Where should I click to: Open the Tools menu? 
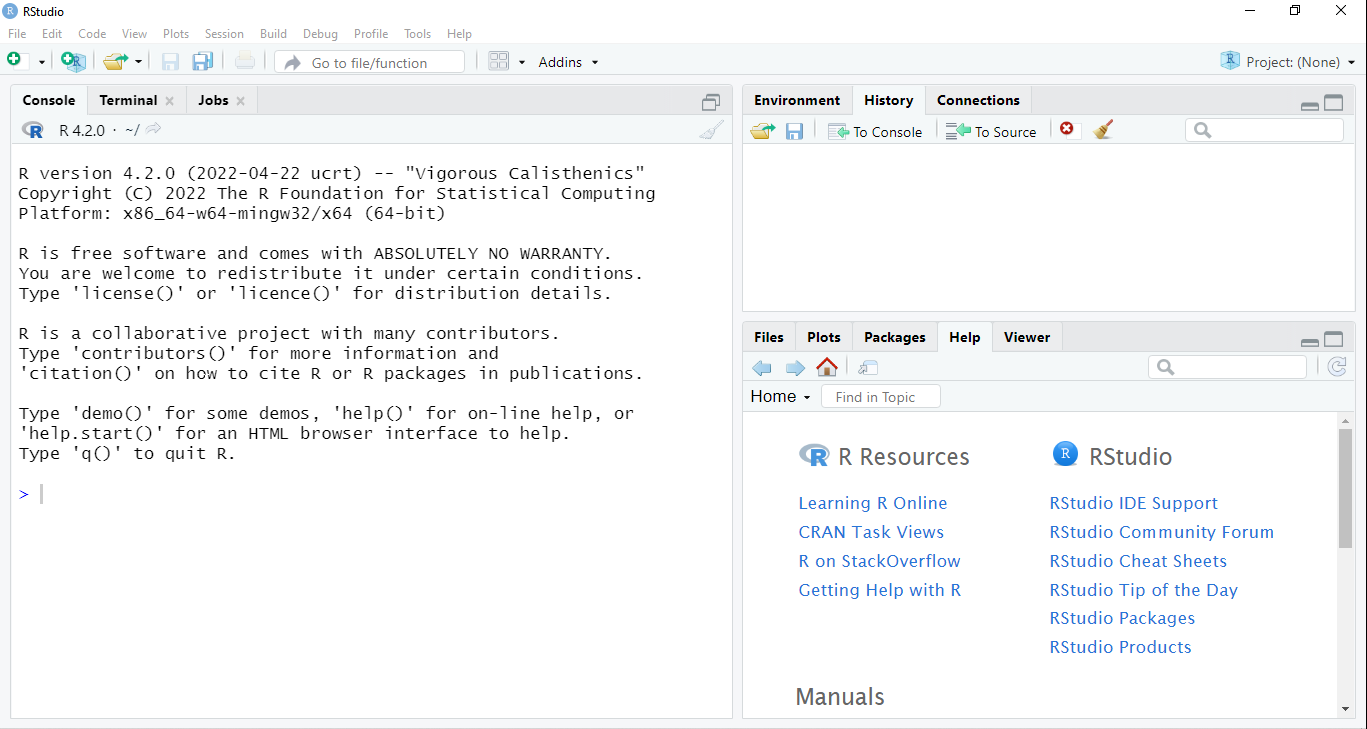click(x=417, y=34)
